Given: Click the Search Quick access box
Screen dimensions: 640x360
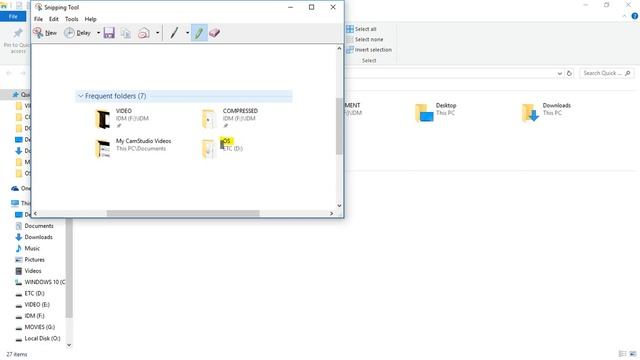Looking at the screenshot, I should click(607, 73).
